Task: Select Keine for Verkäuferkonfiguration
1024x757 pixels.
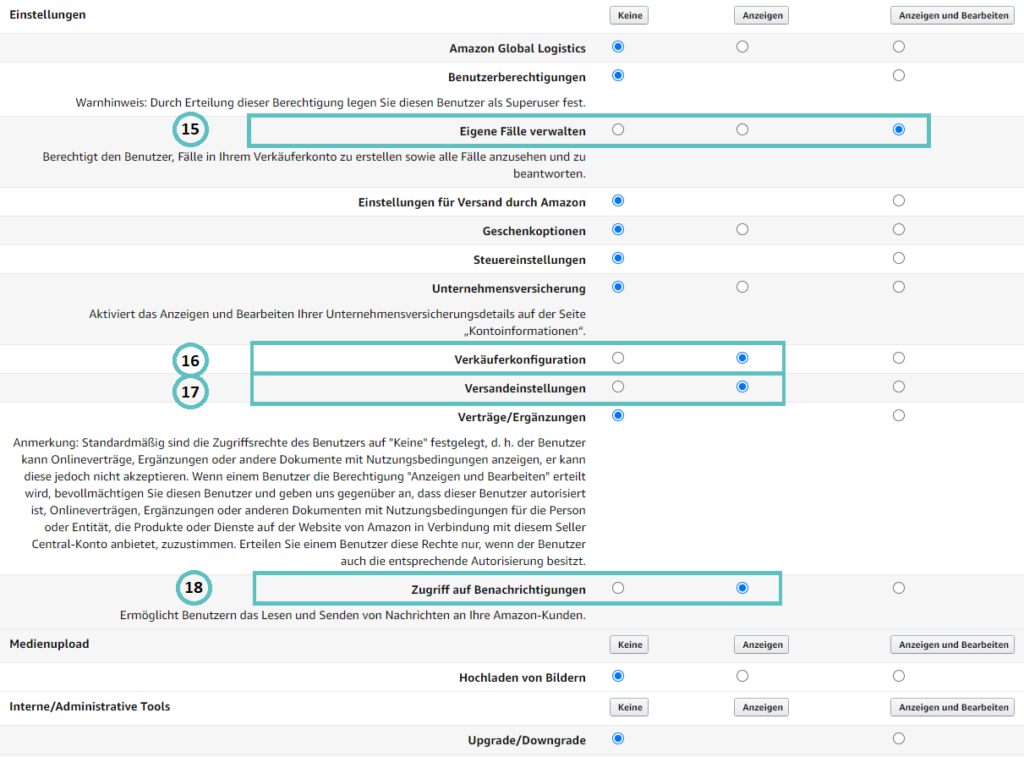Action: 618,358
